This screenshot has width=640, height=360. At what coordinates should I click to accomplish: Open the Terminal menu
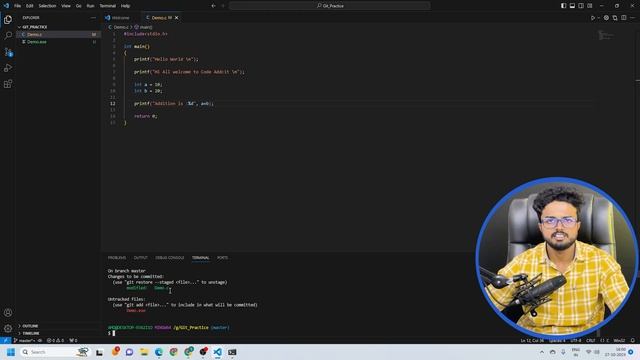pyautogui.click(x=108, y=6)
